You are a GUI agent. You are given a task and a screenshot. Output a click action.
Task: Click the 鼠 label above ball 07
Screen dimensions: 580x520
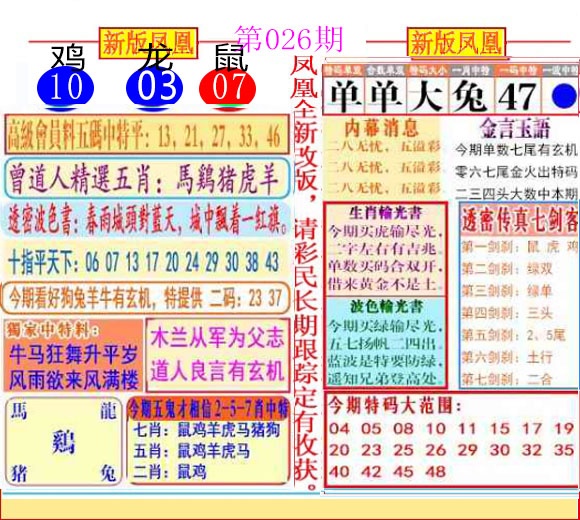click(230, 57)
